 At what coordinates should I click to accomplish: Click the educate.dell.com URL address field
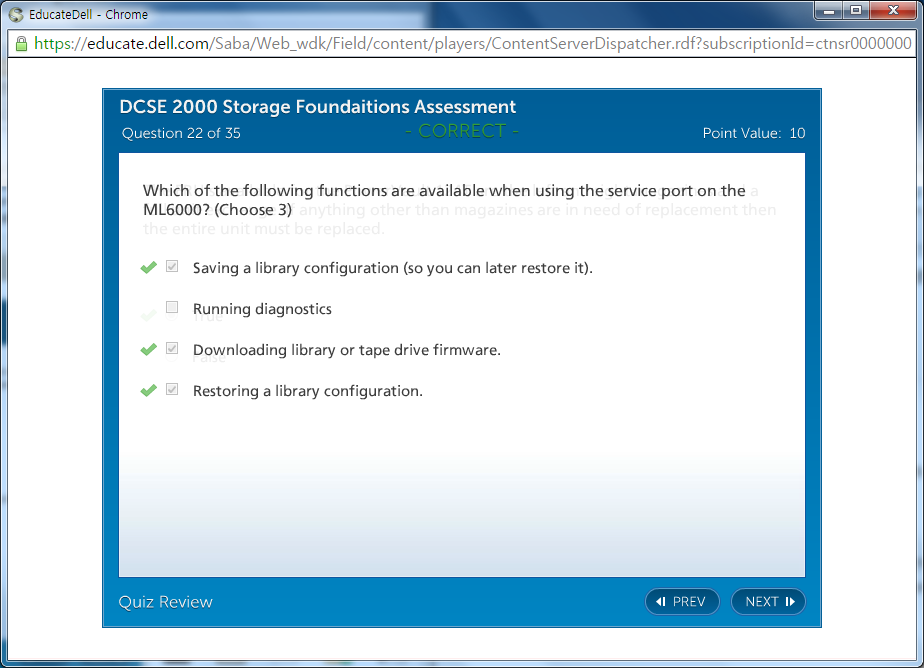point(470,44)
